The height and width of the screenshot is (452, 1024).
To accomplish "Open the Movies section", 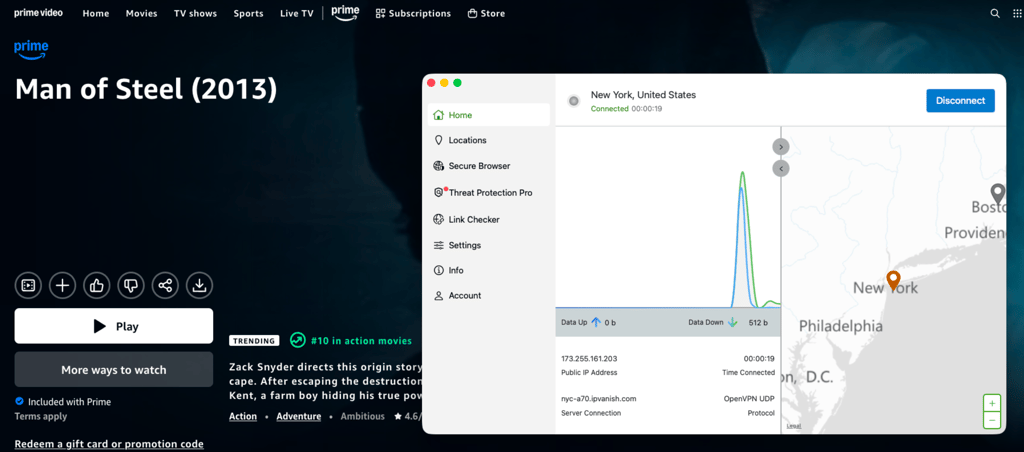I will pos(142,13).
